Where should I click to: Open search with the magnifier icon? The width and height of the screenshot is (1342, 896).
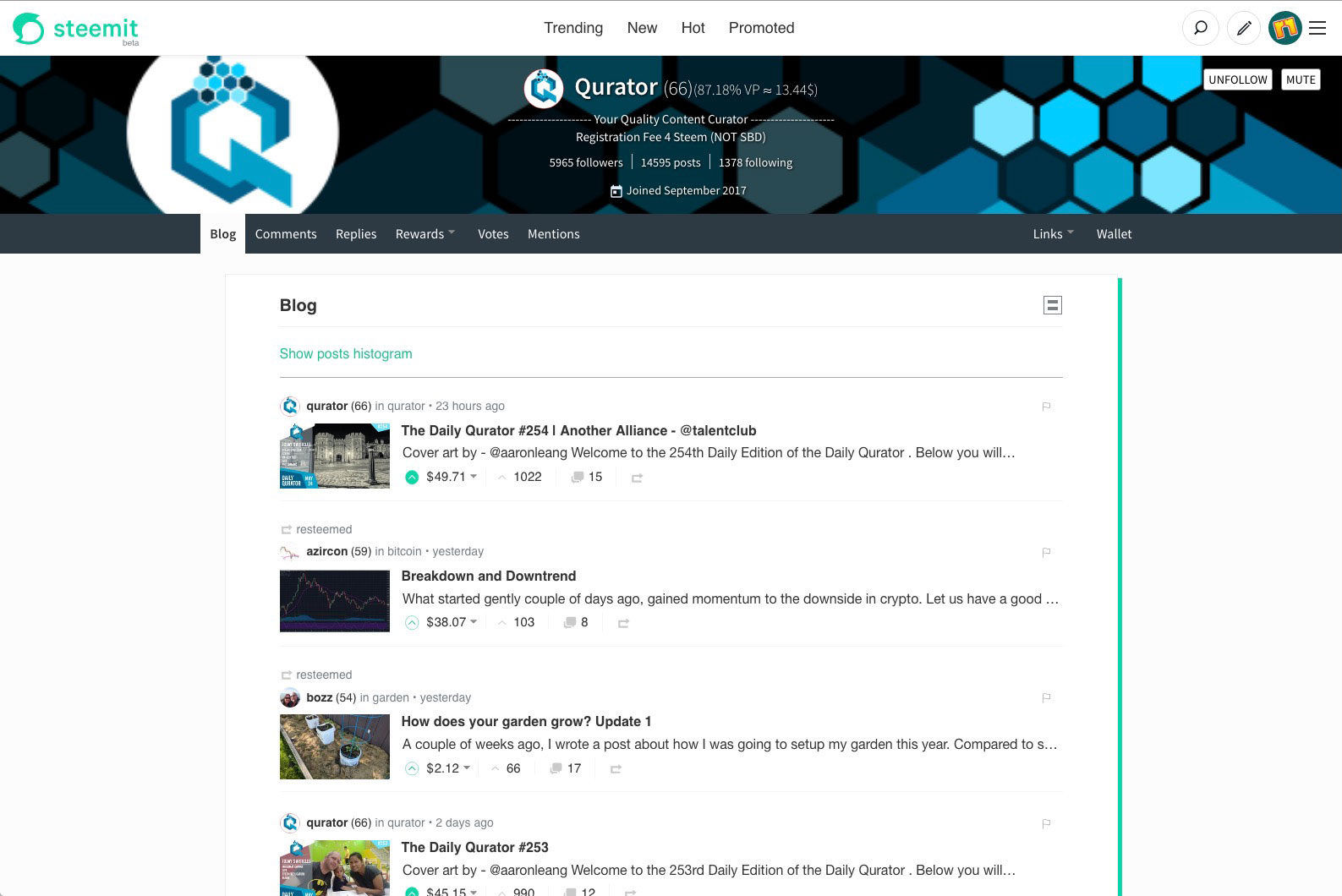[x=1200, y=28]
